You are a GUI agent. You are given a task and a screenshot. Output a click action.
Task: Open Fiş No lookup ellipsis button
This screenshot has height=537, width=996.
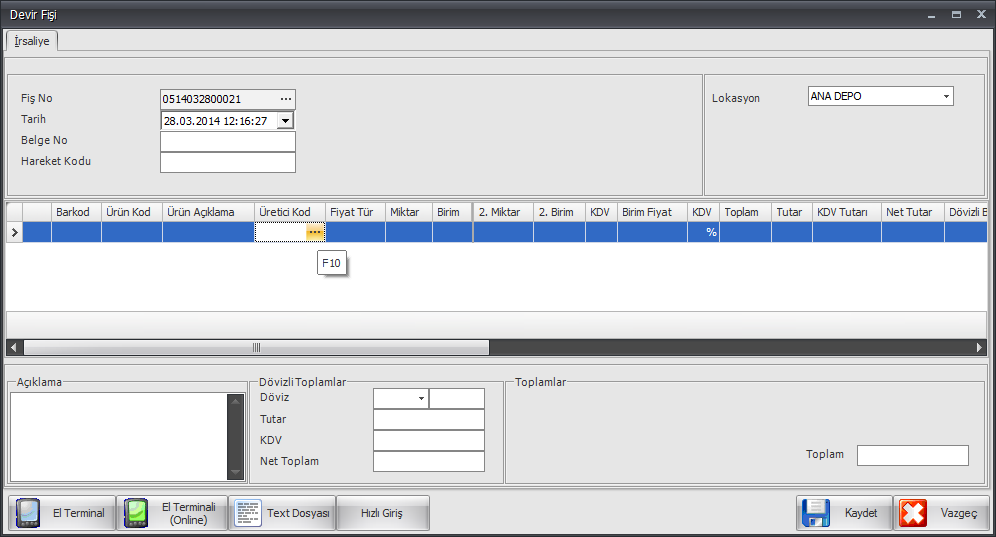(x=286, y=99)
